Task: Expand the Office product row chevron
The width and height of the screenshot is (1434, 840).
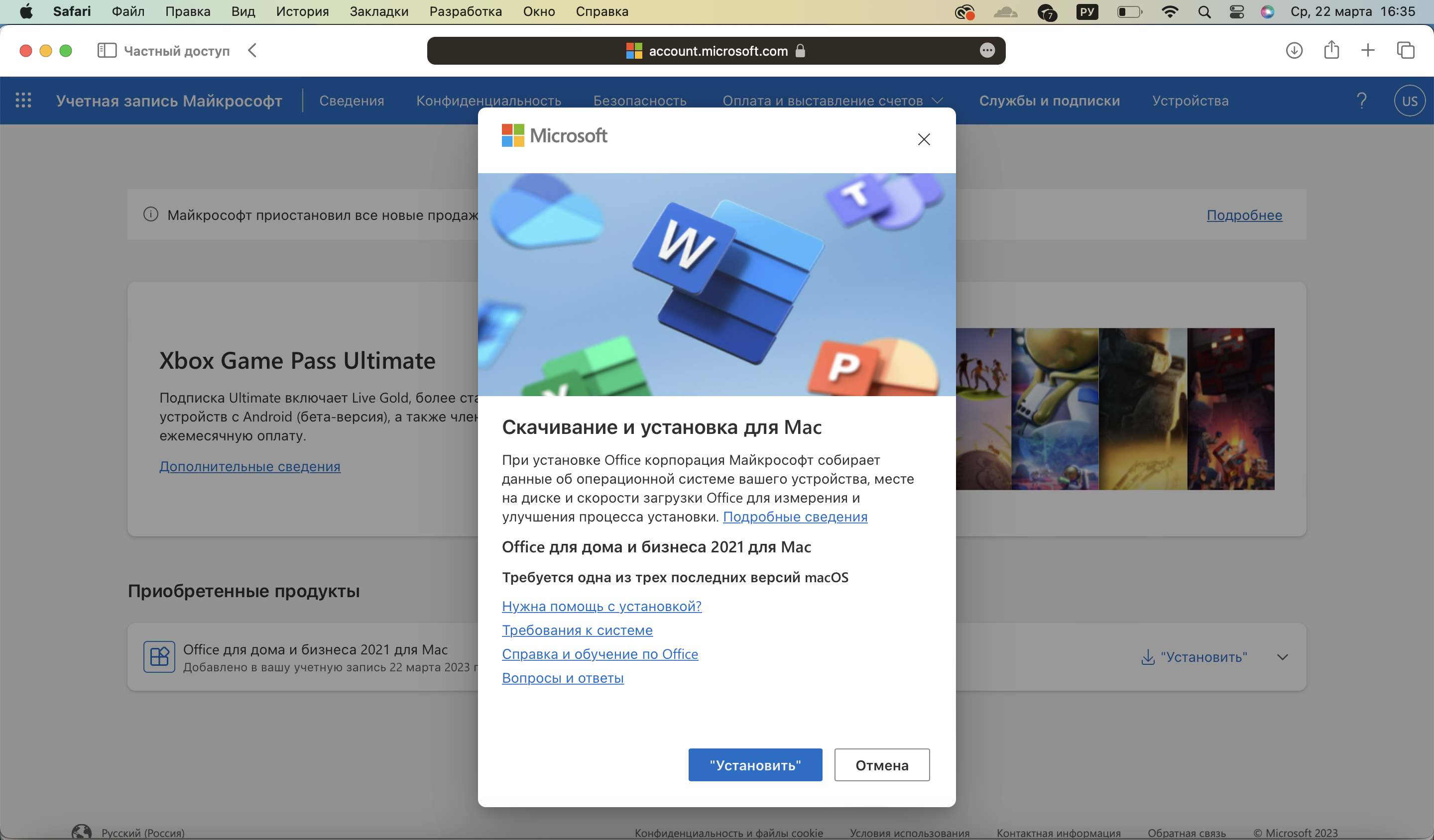Action: (1283, 657)
